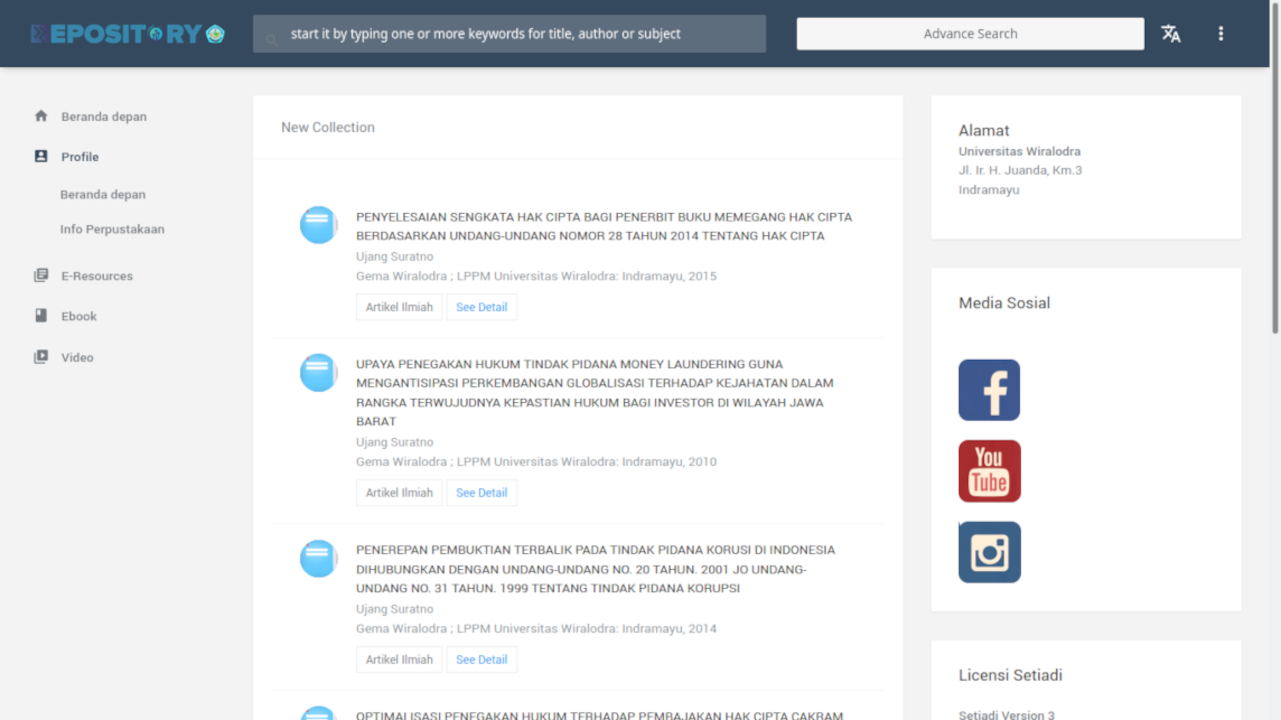The image size is (1281, 720).
Task: Click the Licensi Setiadi heading
Action: [x=1010, y=675]
